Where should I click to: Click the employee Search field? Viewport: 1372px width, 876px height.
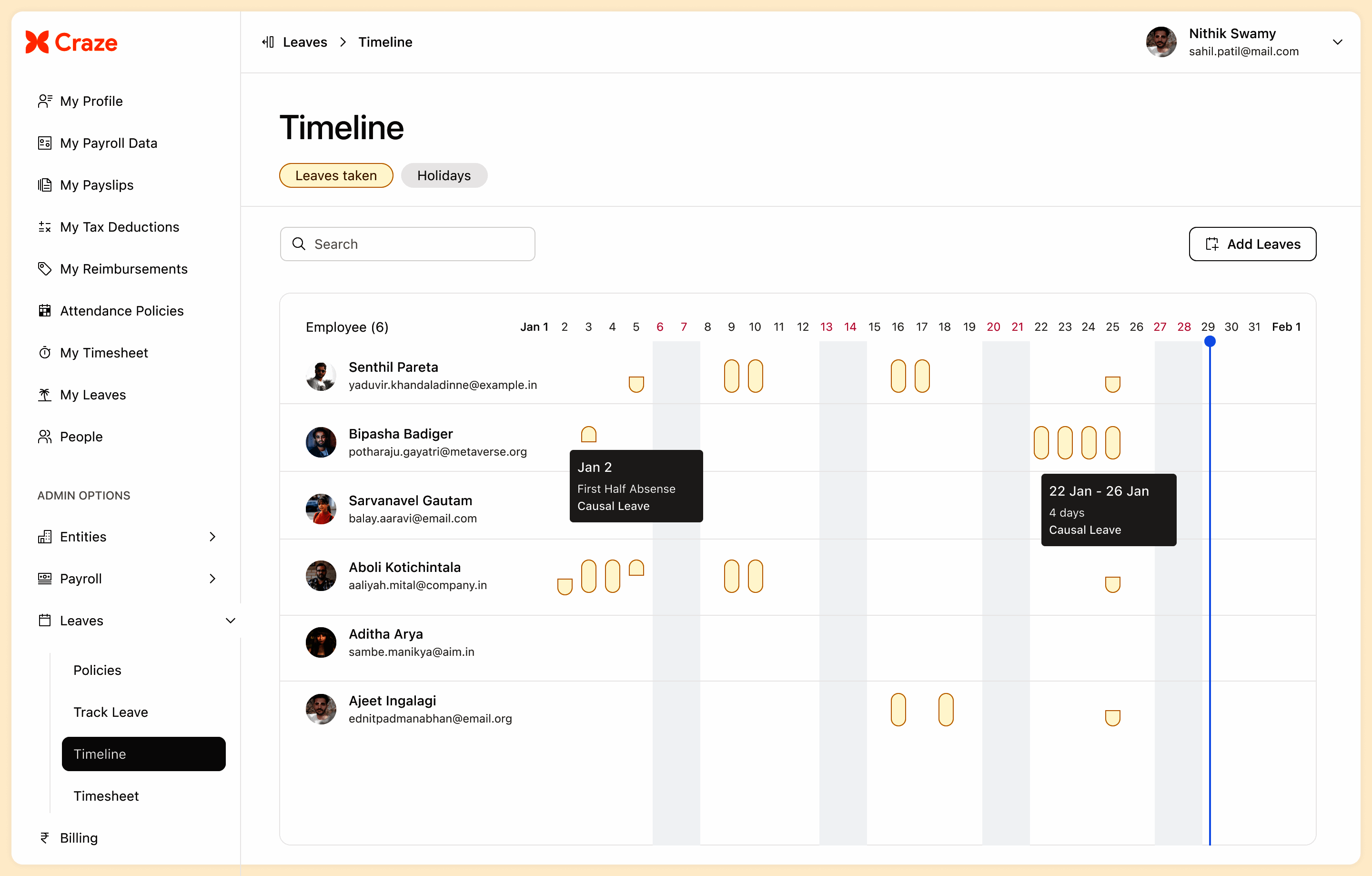[x=407, y=244]
